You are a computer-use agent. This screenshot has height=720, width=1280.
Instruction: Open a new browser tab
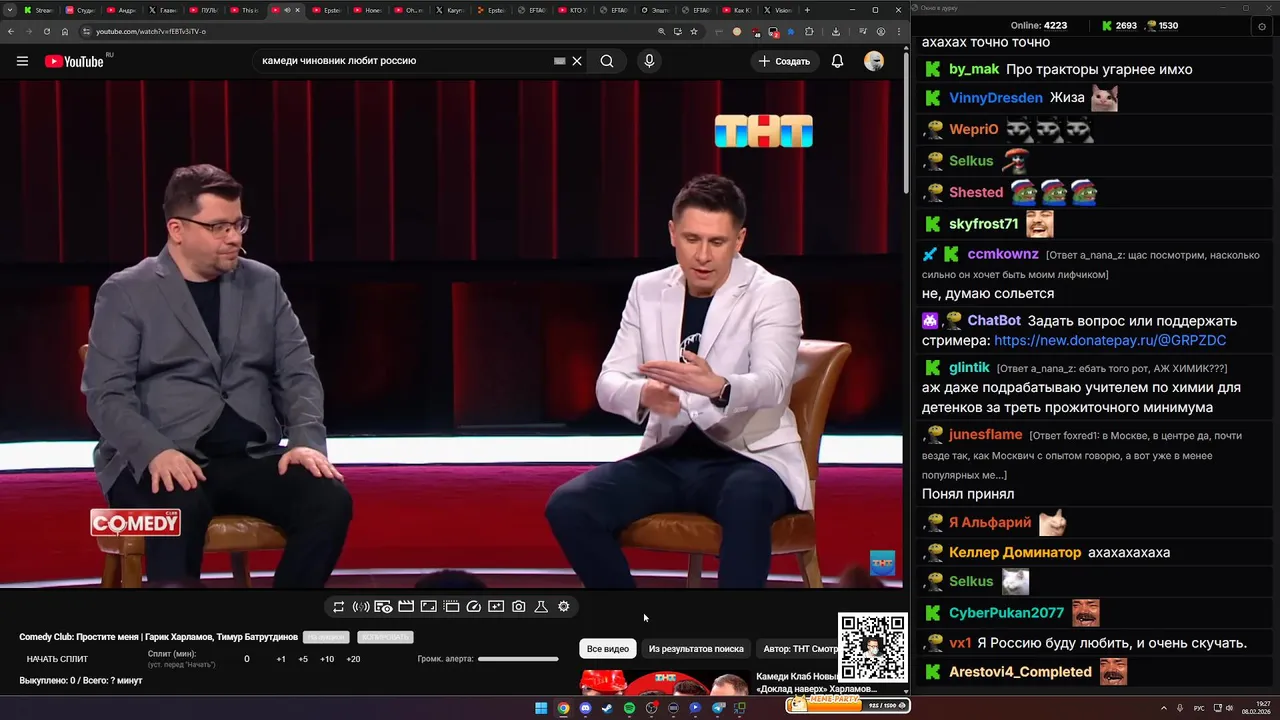pyautogui.click(x=807, y=10)
